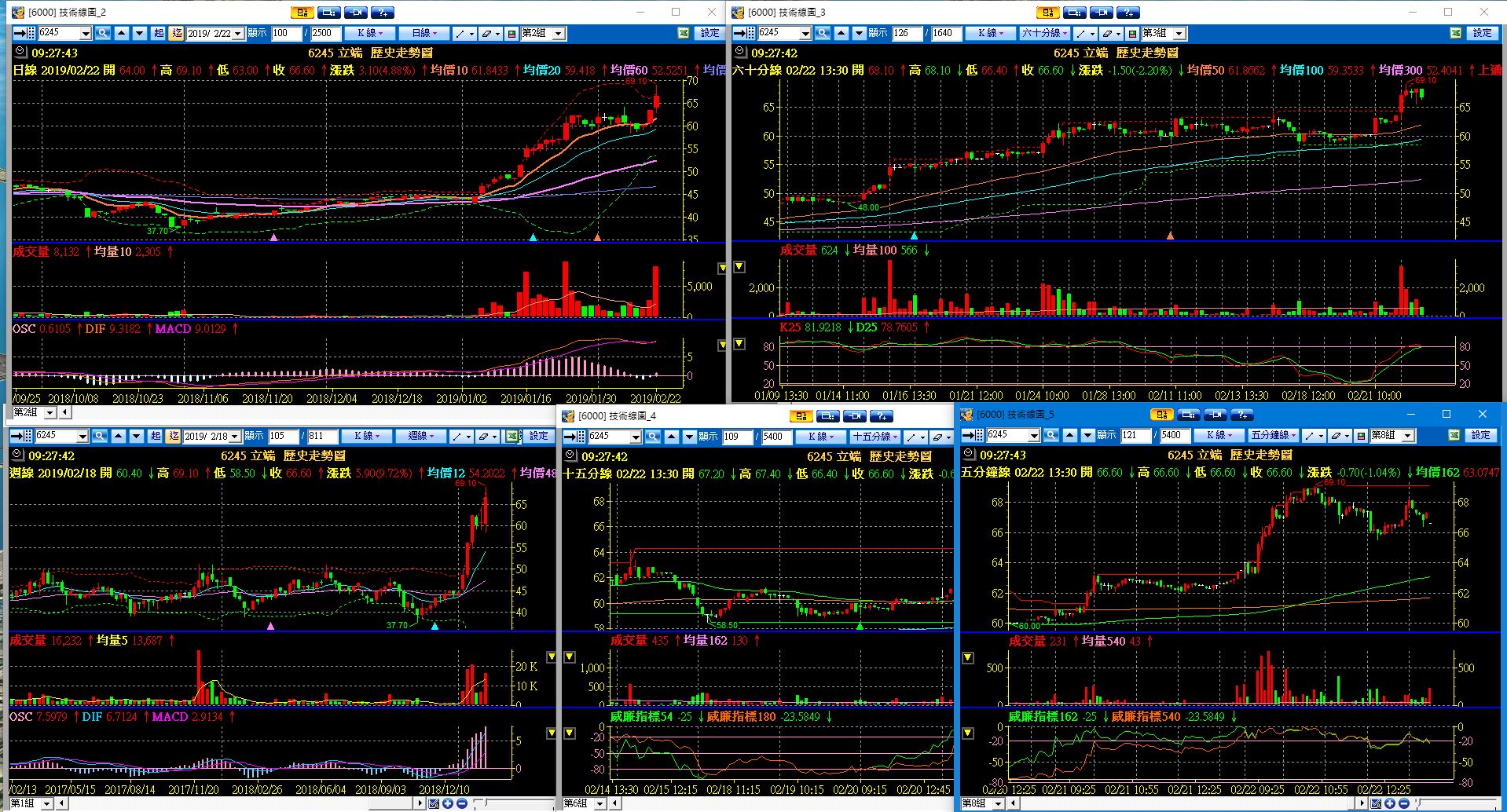Click the 126 display count field in 技術線圖_3

coord(907,33)
